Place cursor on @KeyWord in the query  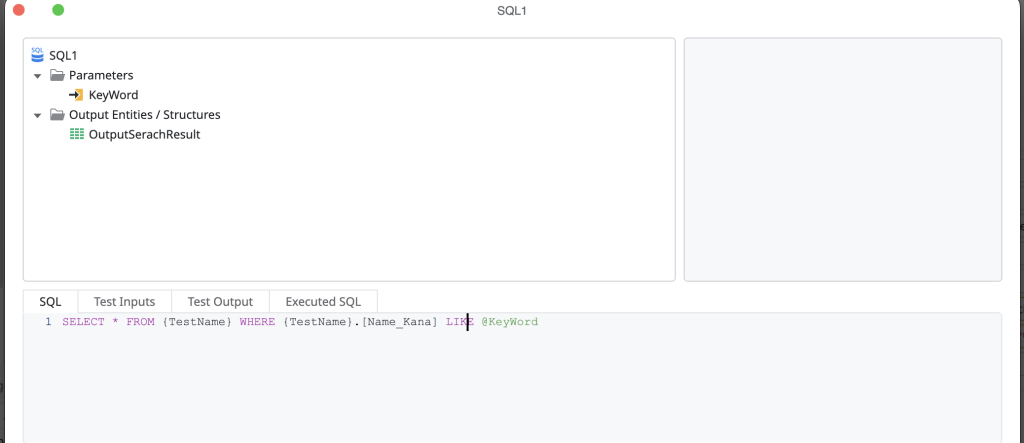tap(509, 322)
